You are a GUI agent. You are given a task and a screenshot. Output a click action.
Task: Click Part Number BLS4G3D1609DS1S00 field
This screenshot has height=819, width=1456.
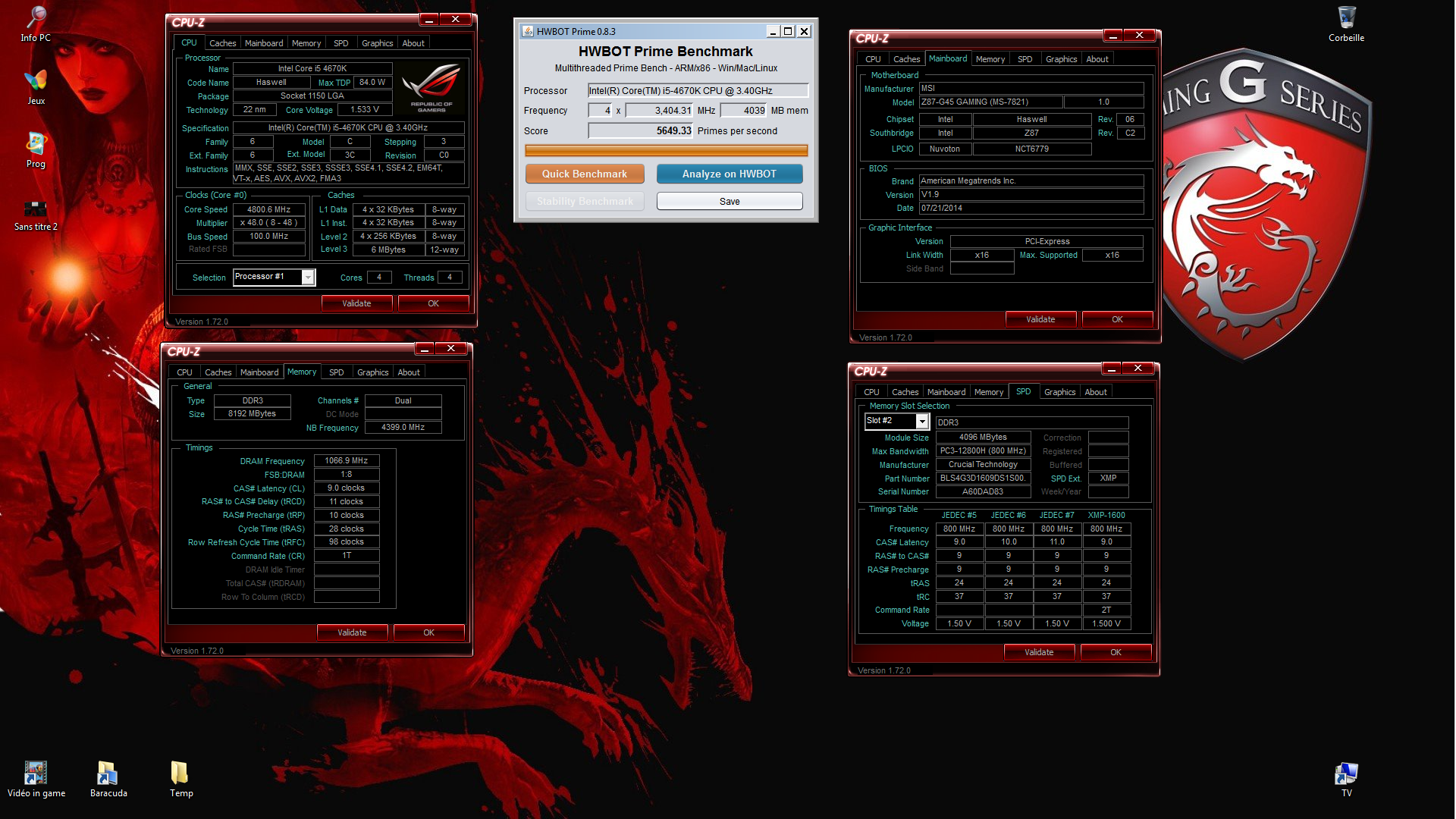click(983, 479)
